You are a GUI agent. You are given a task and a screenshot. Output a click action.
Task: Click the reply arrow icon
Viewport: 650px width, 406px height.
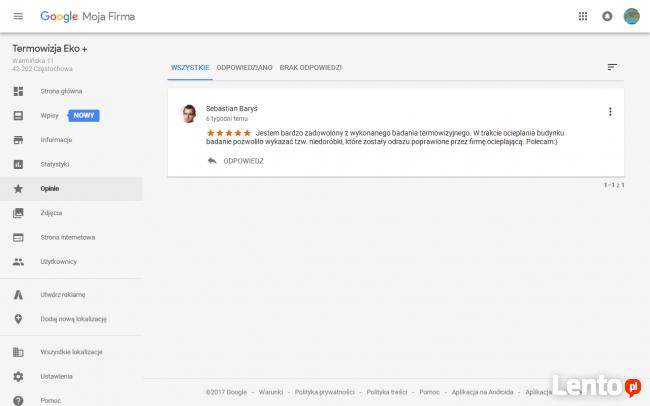click(212, 160)
